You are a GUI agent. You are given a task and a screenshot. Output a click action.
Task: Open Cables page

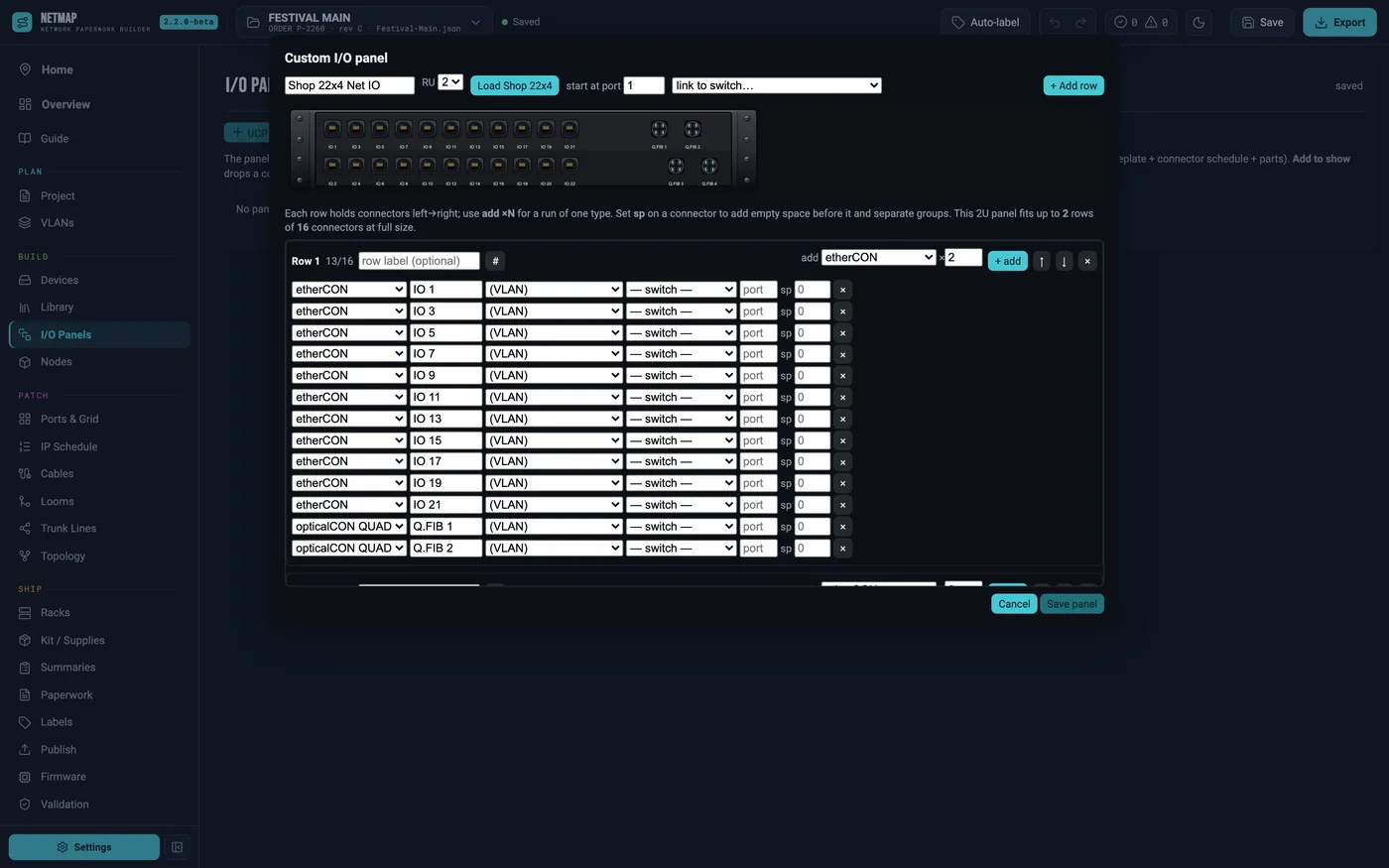point(99,473)
